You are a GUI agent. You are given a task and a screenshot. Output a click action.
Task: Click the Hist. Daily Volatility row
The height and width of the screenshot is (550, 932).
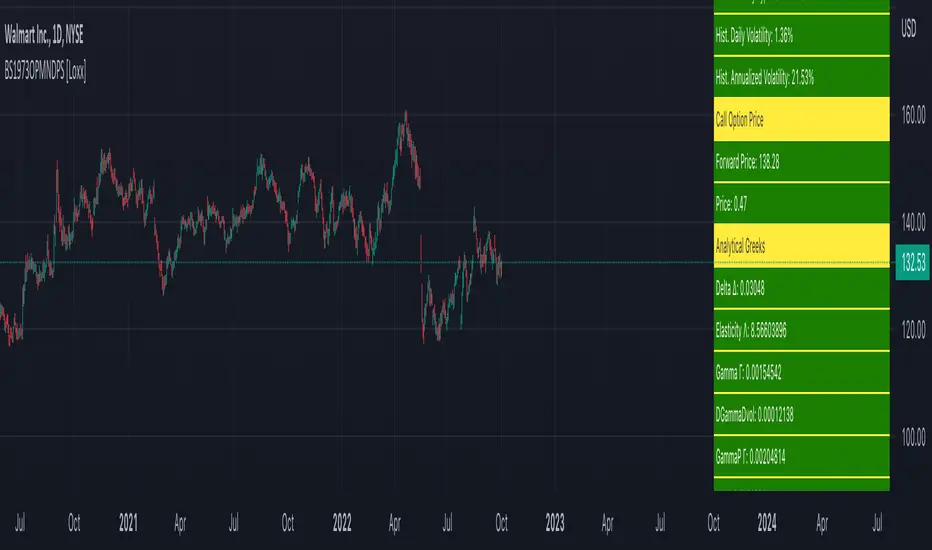pos(800,35)
